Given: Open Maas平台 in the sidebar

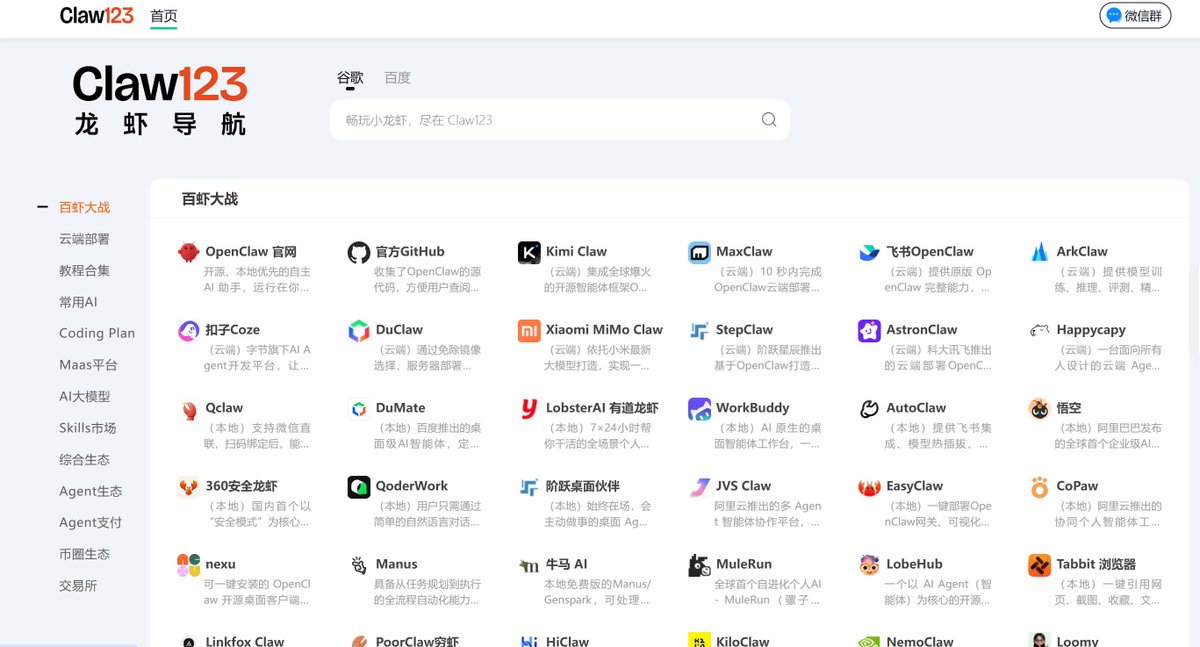Looking at the screenshot, I should point(88,365).
